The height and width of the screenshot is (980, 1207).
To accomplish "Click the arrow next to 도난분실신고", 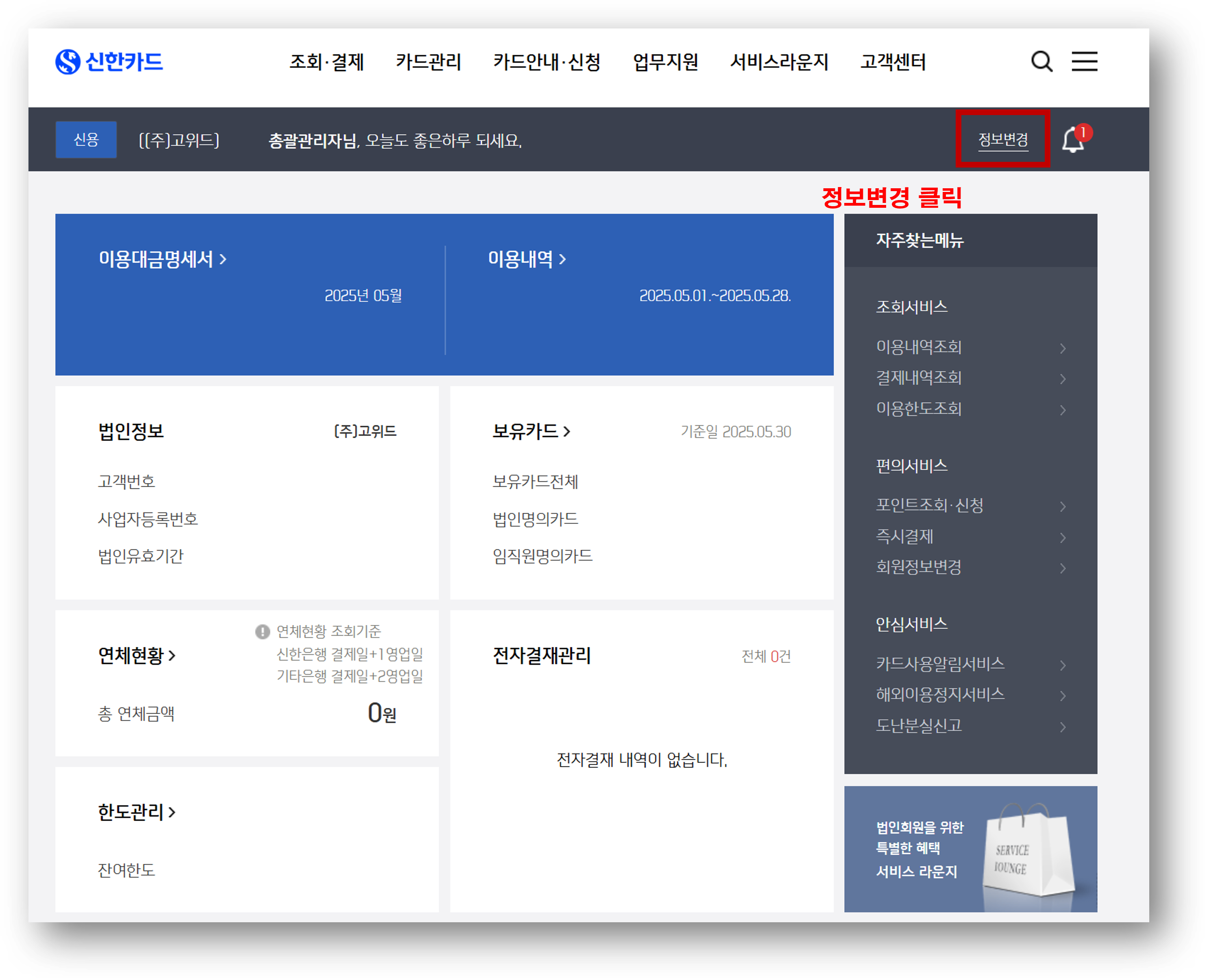I will 1063,727.
